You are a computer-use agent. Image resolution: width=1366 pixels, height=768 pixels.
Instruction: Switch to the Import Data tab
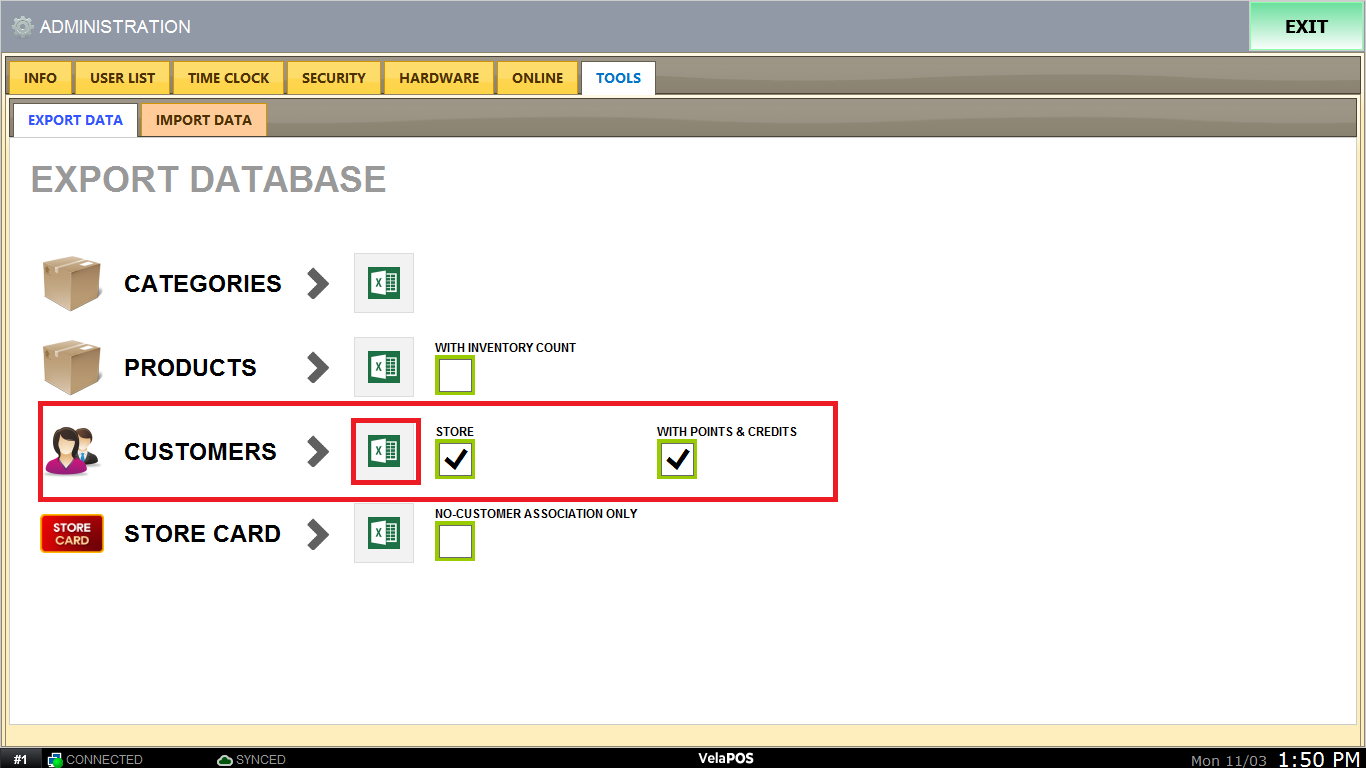[x=204, y=120]
